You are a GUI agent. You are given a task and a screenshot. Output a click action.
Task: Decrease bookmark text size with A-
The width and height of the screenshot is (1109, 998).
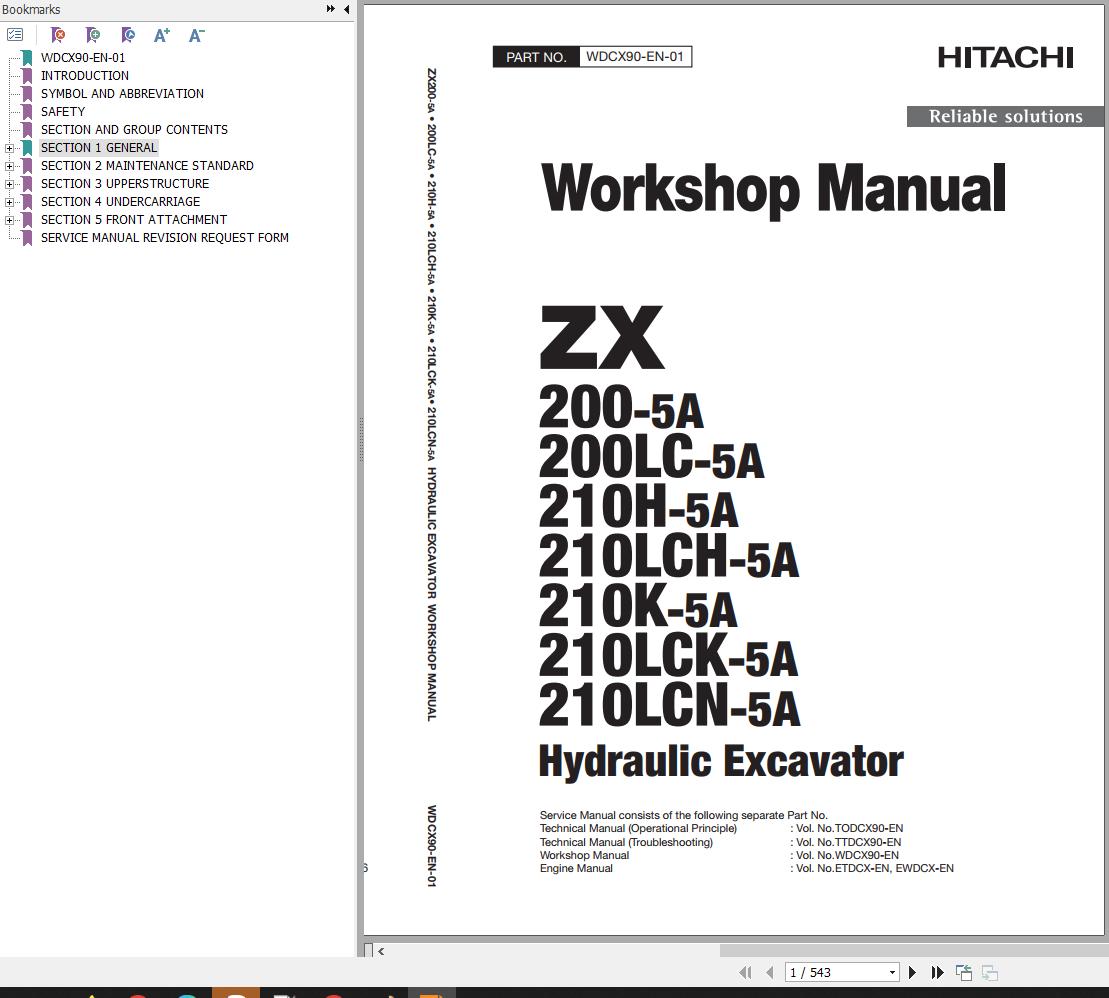coord(197,35)
